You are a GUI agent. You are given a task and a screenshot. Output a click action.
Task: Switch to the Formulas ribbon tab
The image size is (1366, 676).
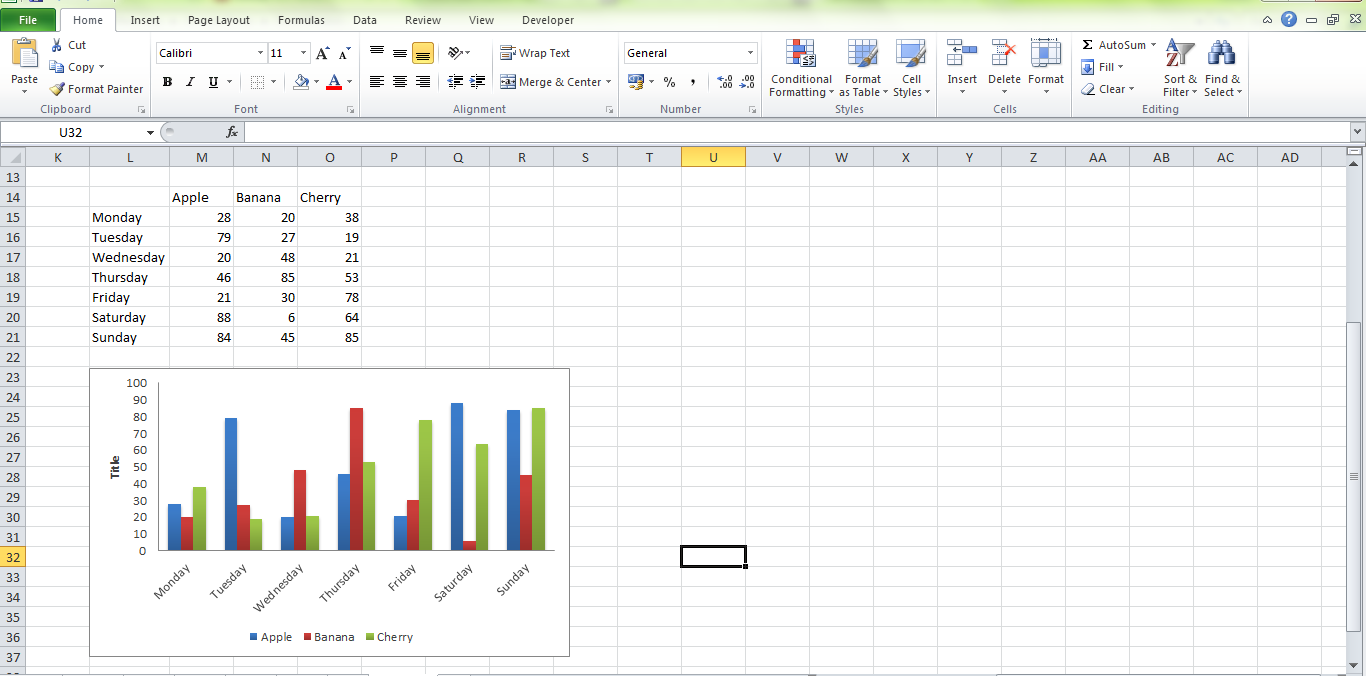coord(301,19)
